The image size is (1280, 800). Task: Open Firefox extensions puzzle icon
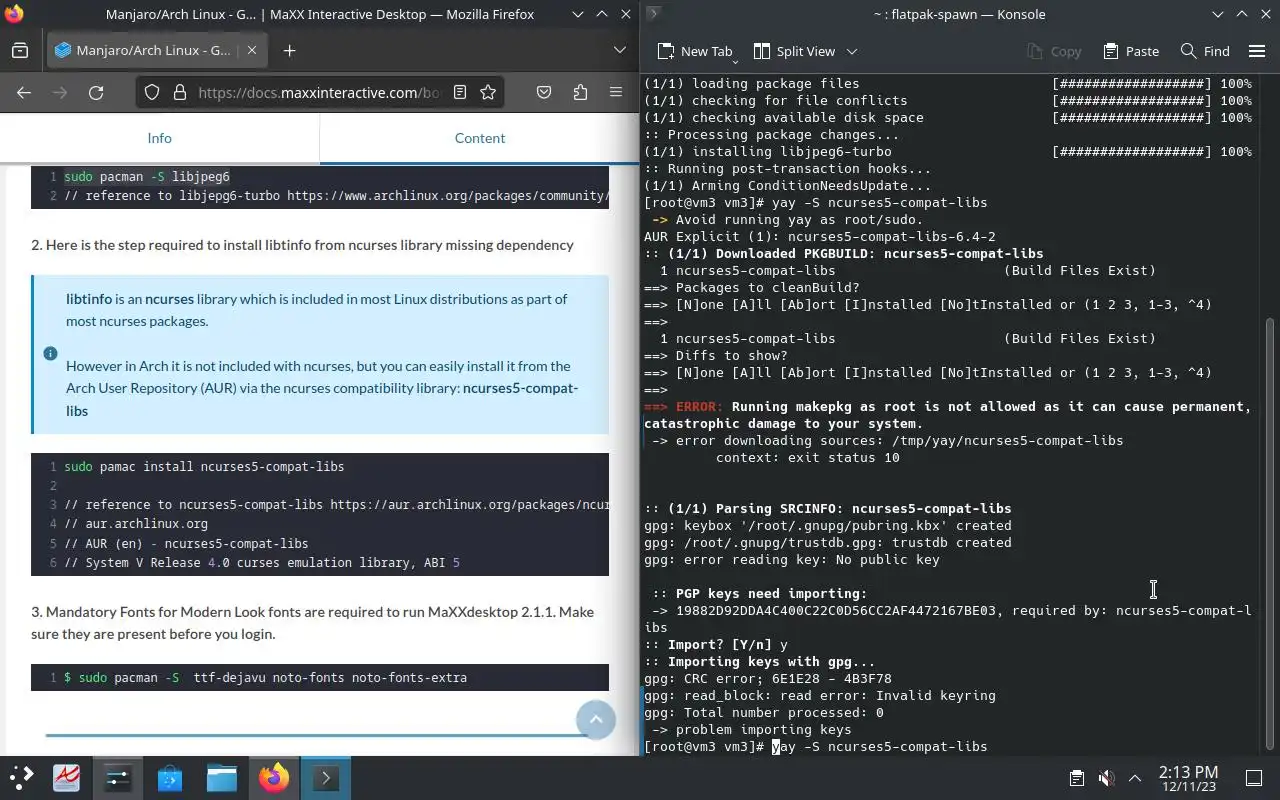(580, 92)
